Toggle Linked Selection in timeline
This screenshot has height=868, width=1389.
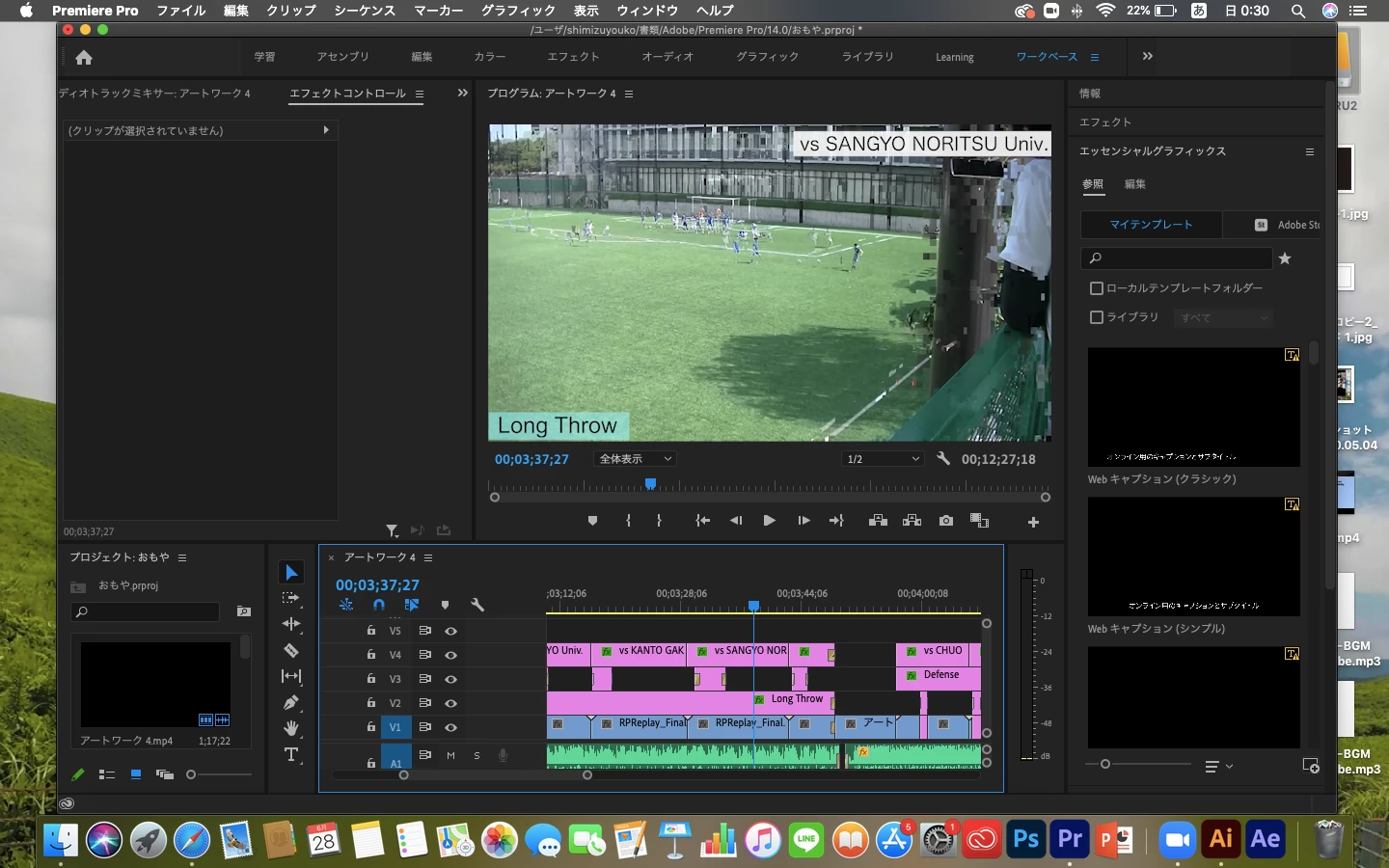[x=412, y=605]
